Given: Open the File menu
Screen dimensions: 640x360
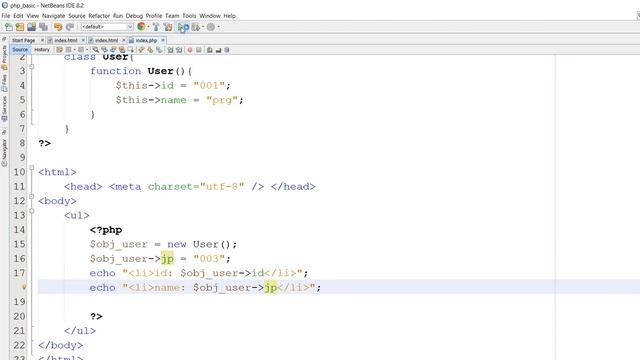Looking at the screenshot, I should pos(6,16).
